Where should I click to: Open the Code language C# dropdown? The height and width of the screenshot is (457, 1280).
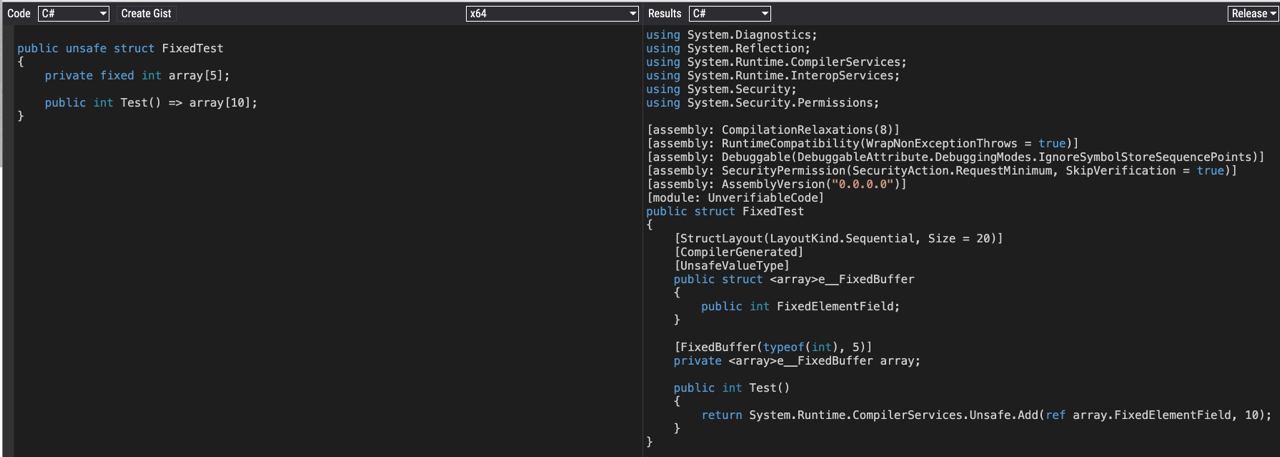coord(73,14)
